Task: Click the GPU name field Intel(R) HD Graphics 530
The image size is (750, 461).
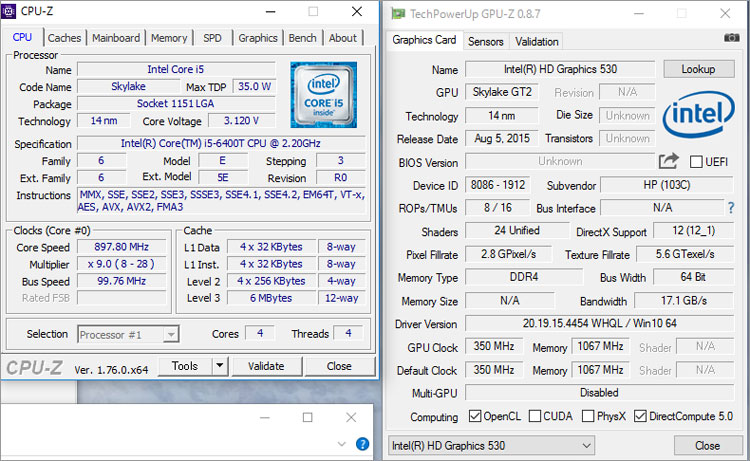Action: click(560, 69)
